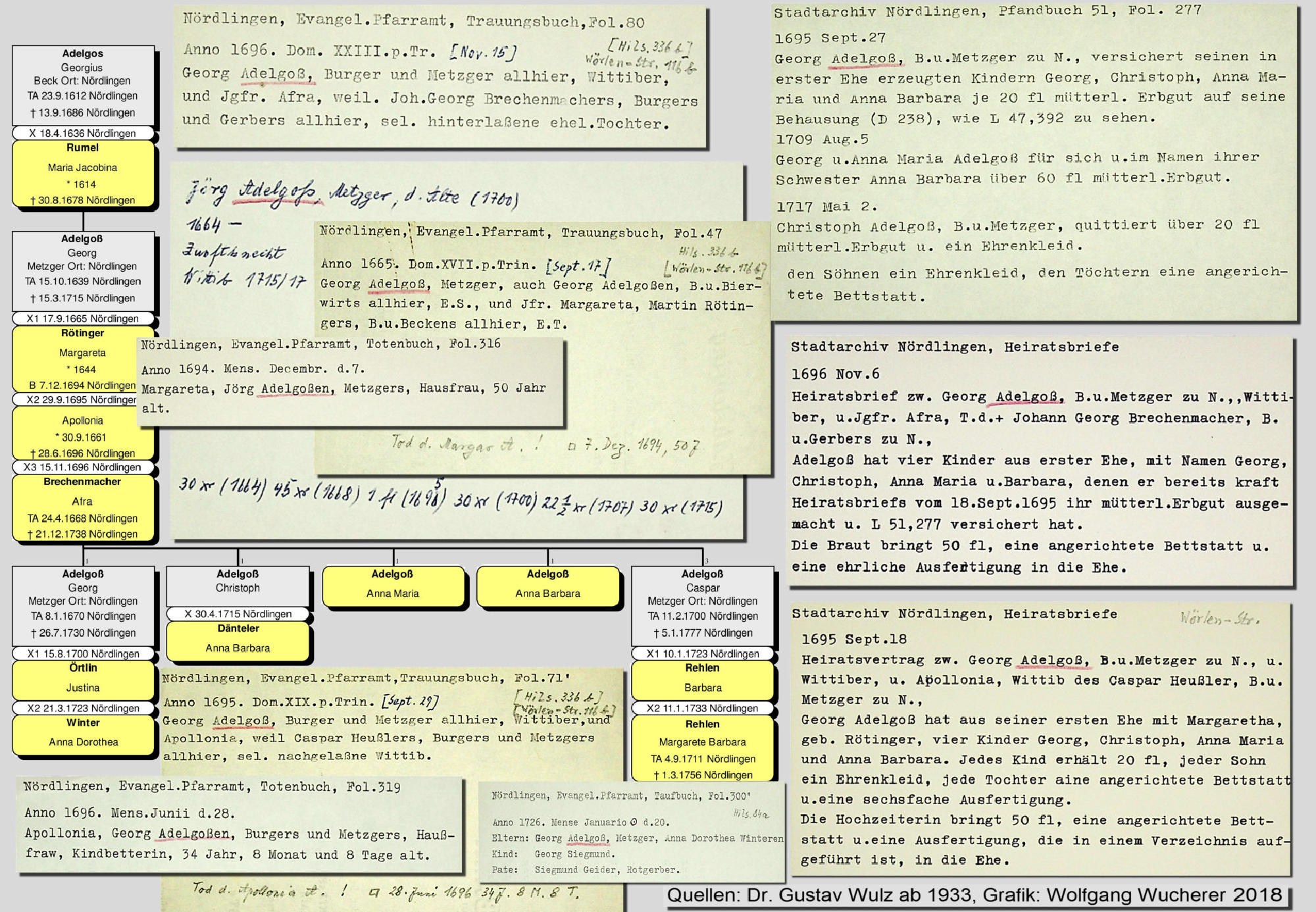
Task: Click the Adelgos Georgius Beck person box
Action: coord(83,84)
